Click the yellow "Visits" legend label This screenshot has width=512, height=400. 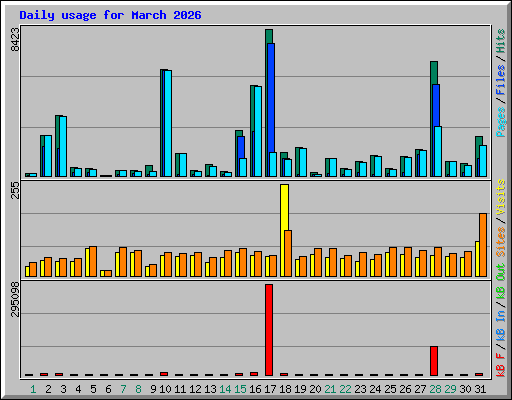pos(501,197)
